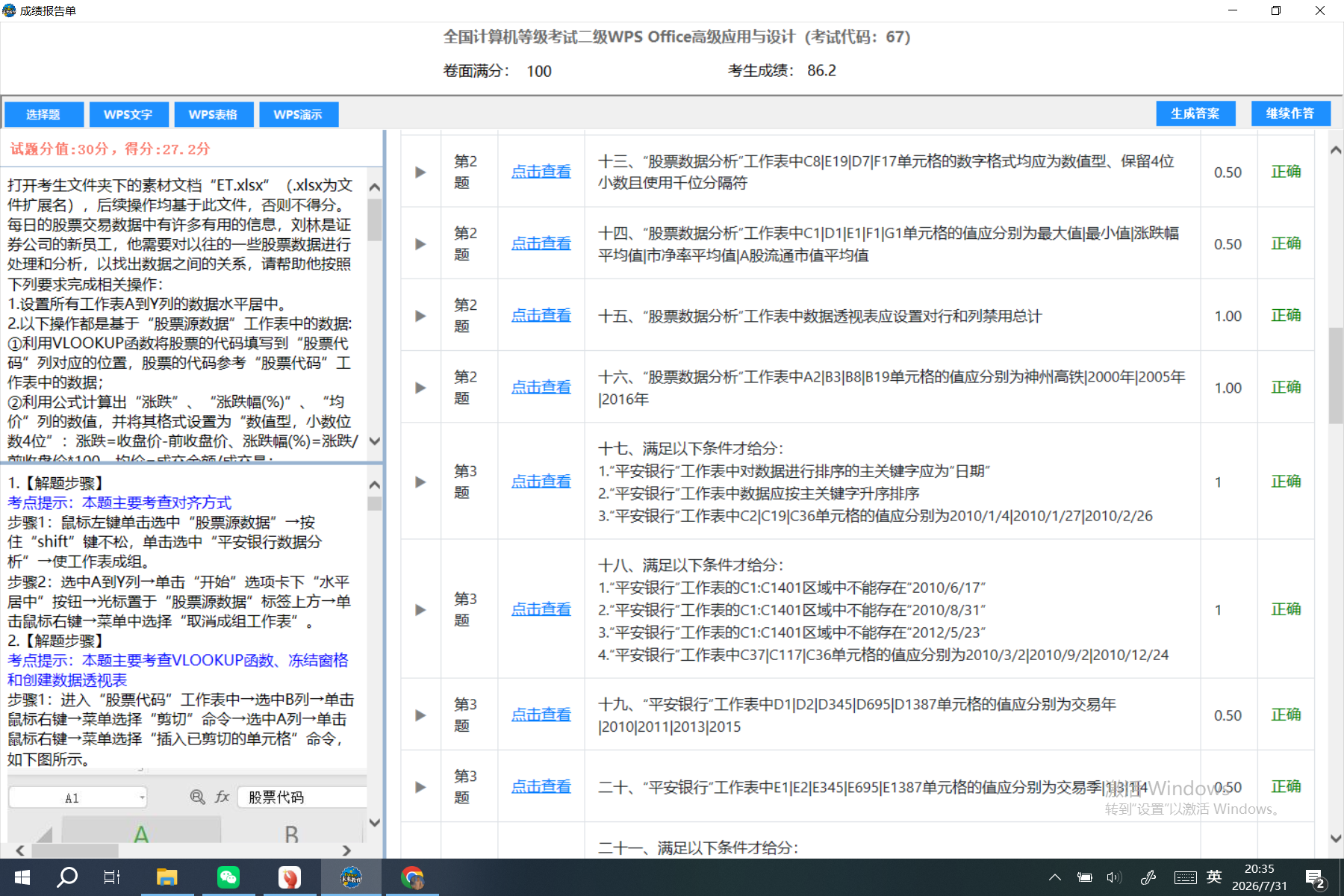Open the WPS演示 tab
Image resolution: width=1344 pixels, height=896 pixels.
299,114
